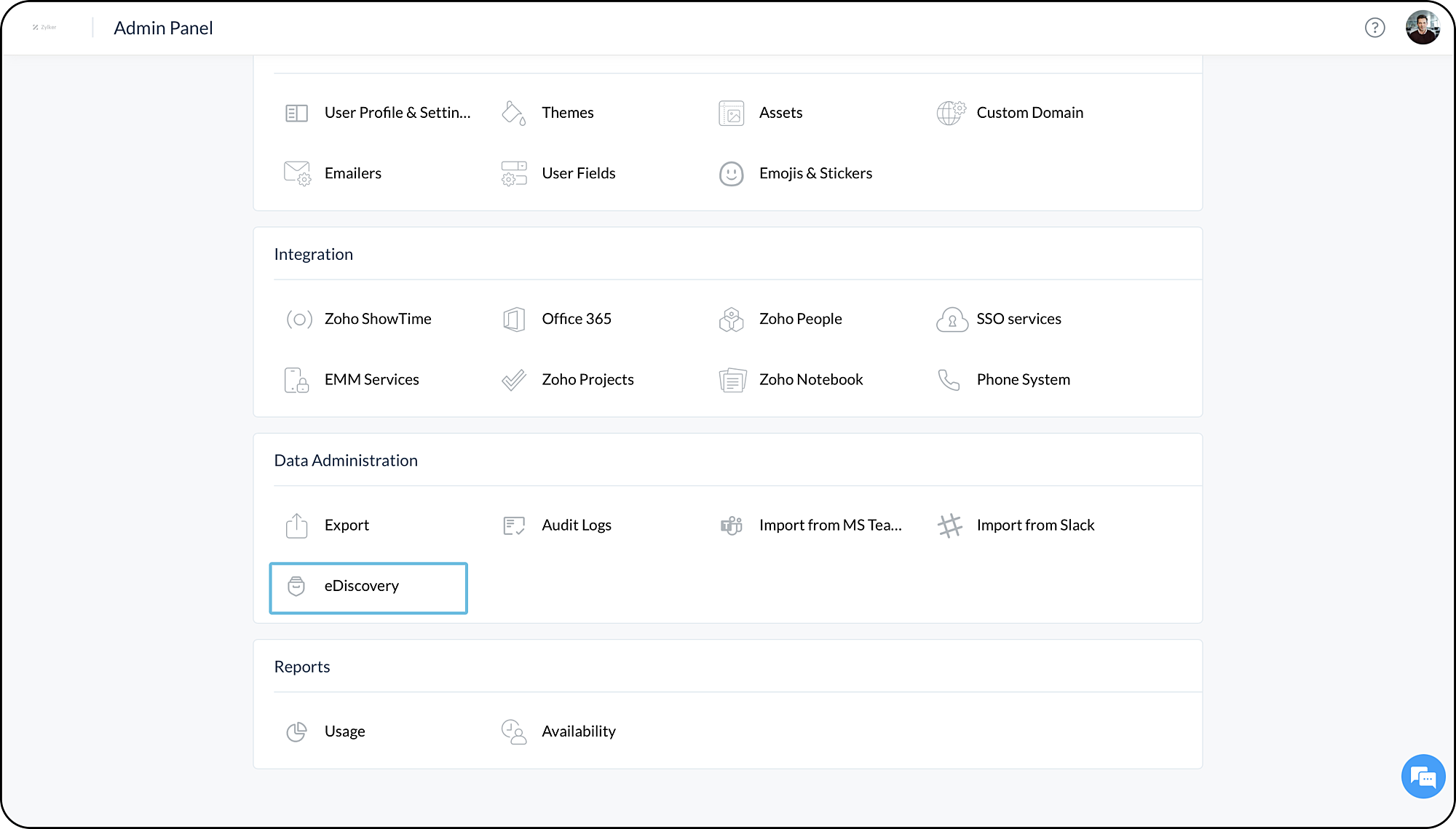Image resolution: width=1456 pixels, height=829 pixels.
Task: Open the chat support bubble
Action: coord(1423,777)
